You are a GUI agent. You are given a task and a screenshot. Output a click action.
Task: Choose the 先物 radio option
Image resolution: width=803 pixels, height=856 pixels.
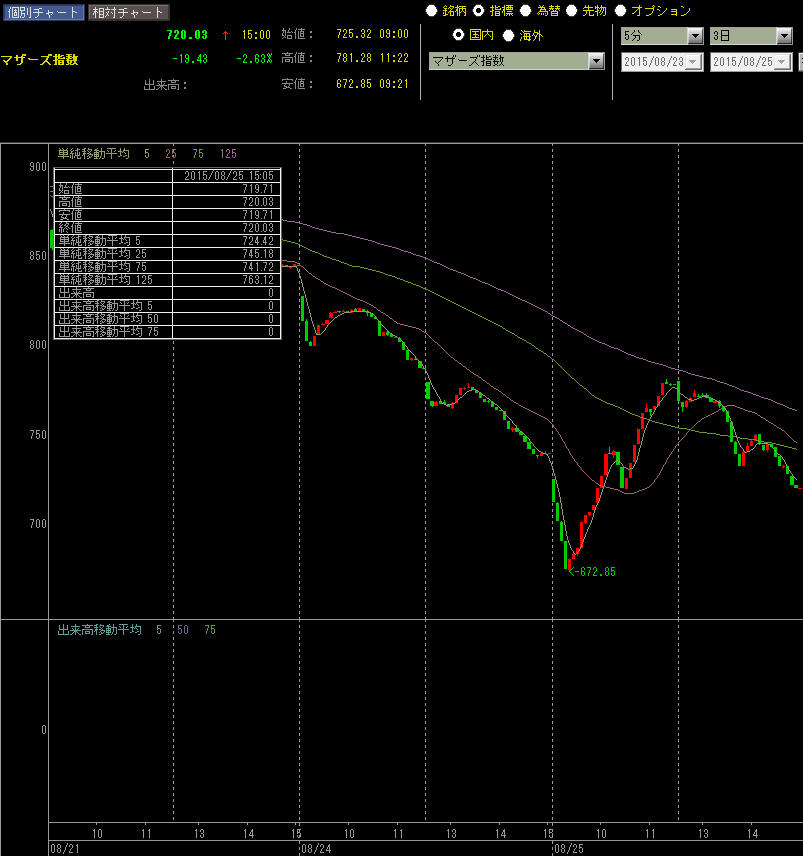[x=573, y=11]
